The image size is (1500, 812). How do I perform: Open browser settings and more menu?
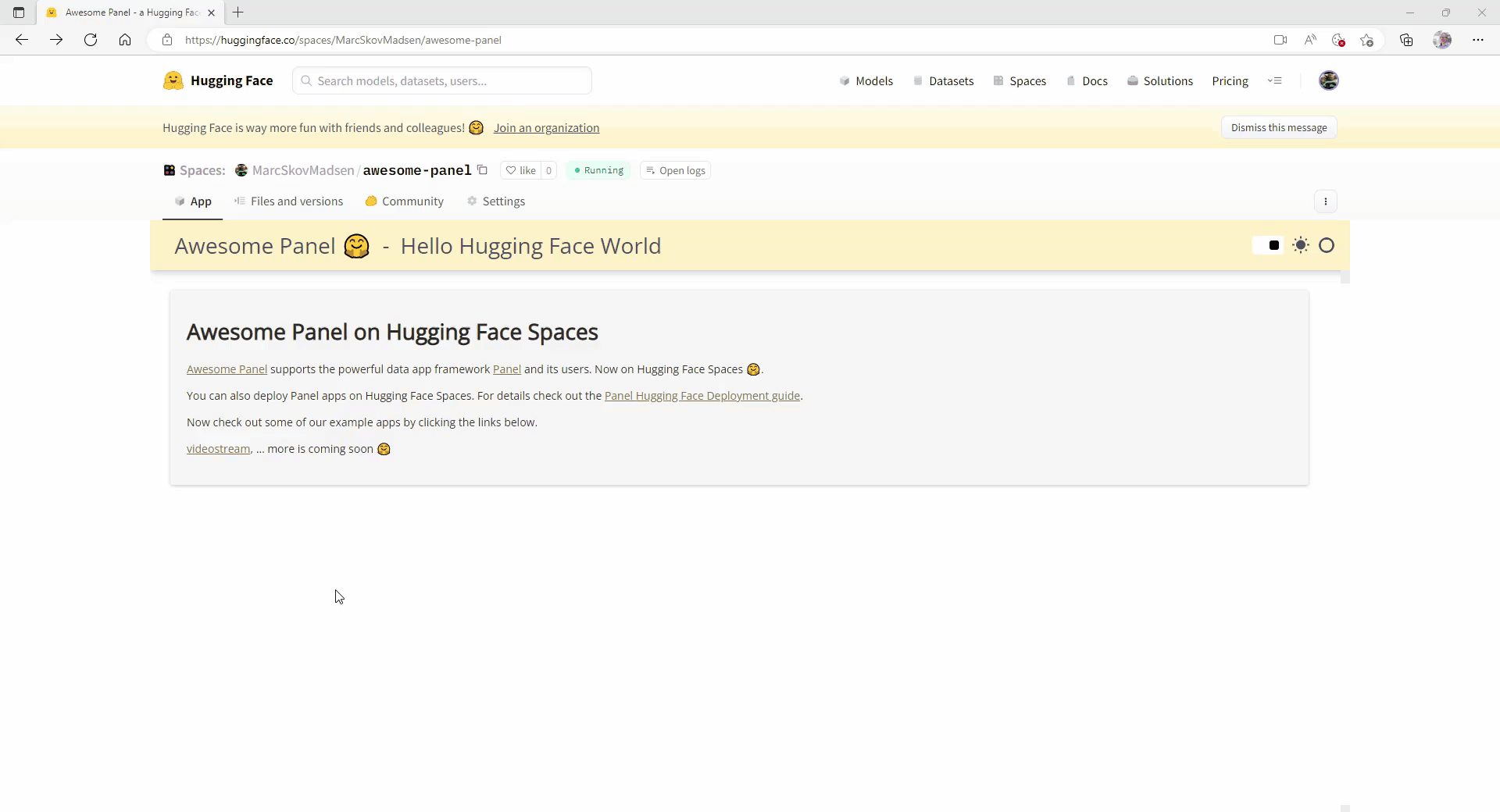[1478, 40]
